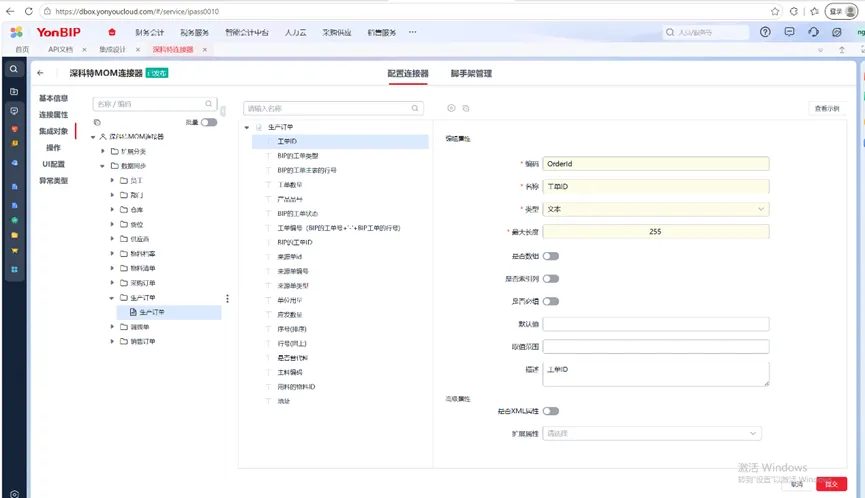Open the more menu ellipsis in top navigation
This screenshot has height=498, width=865.
click(x=413, y=32)
